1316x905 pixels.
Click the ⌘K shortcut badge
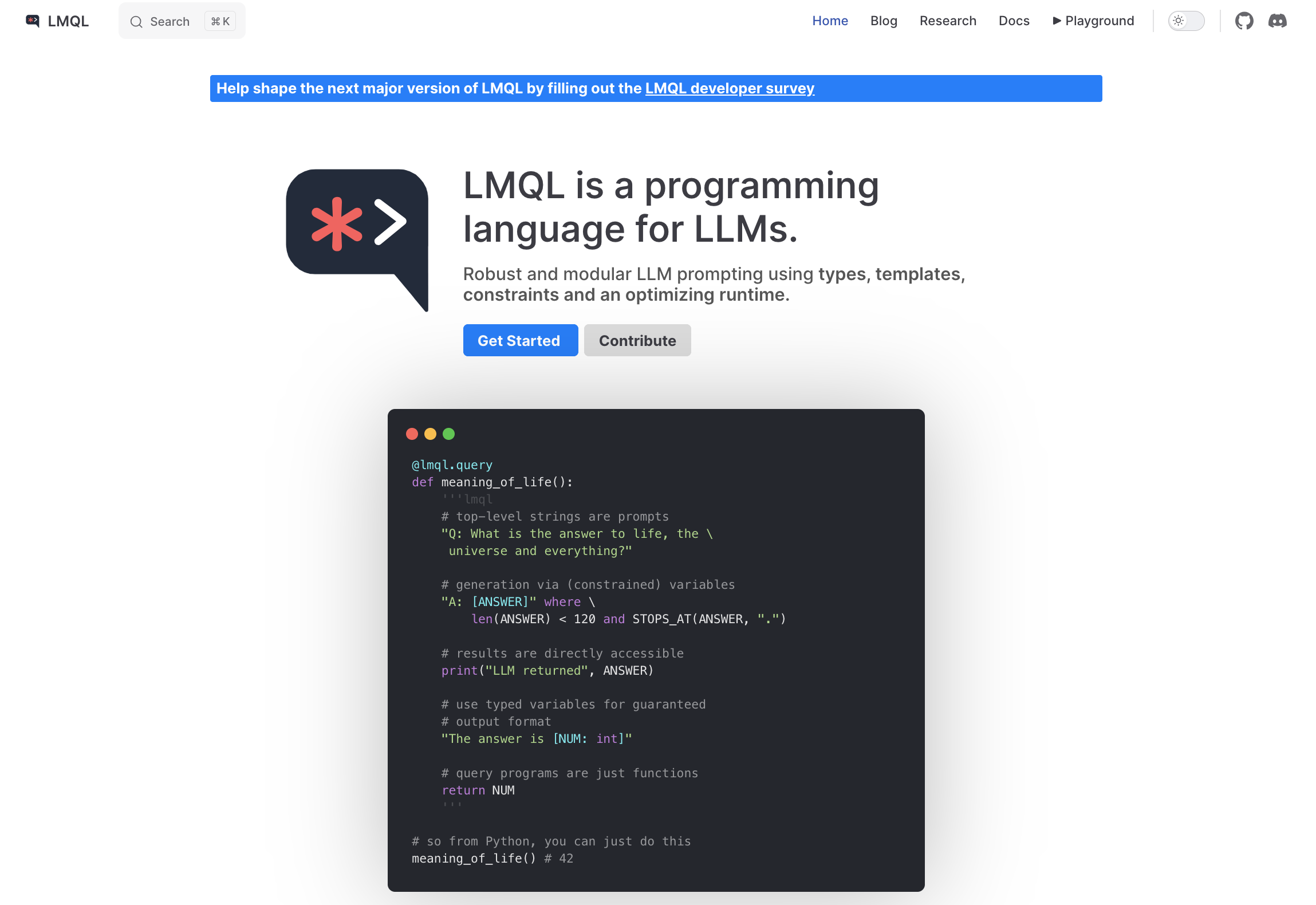220,22
